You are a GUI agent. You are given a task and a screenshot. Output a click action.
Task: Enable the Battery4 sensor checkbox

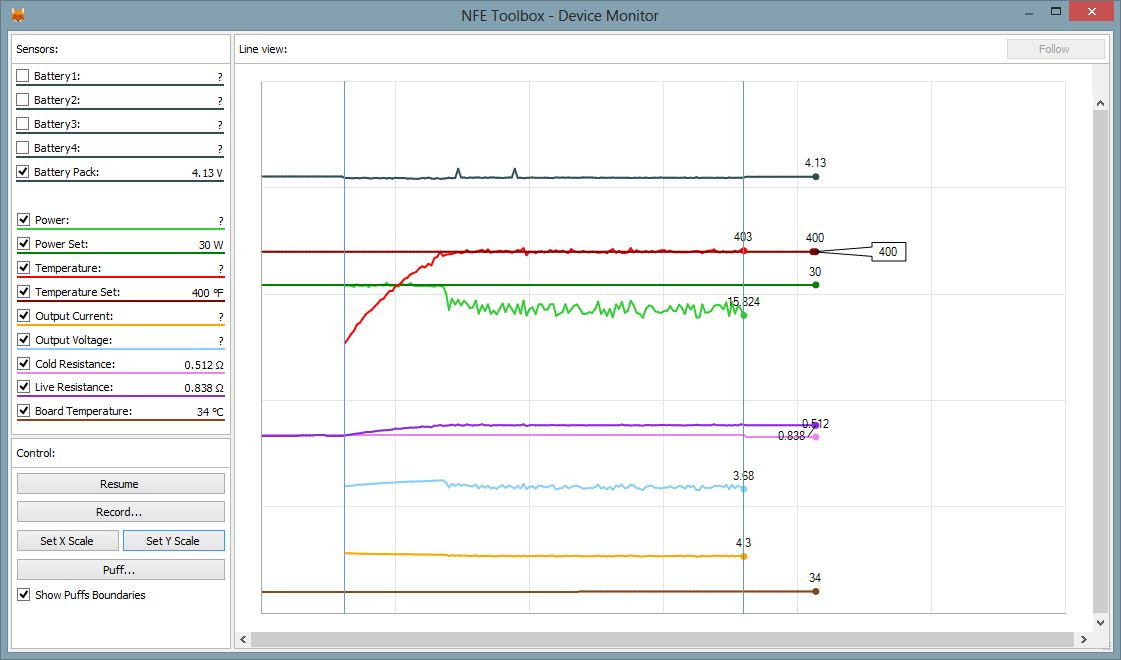23,148
